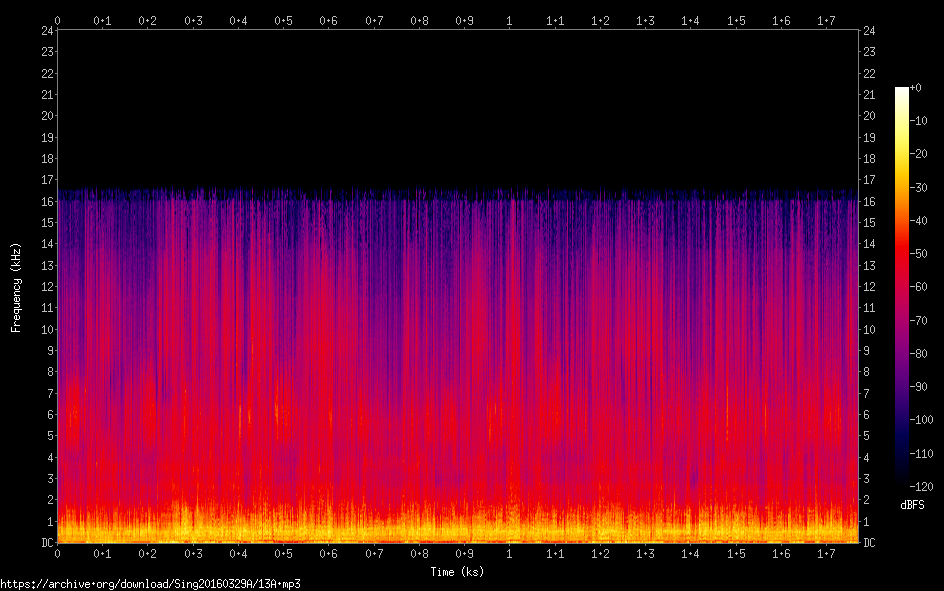
Task: Click the "-50" color scale label
Action: pos(918,254)
